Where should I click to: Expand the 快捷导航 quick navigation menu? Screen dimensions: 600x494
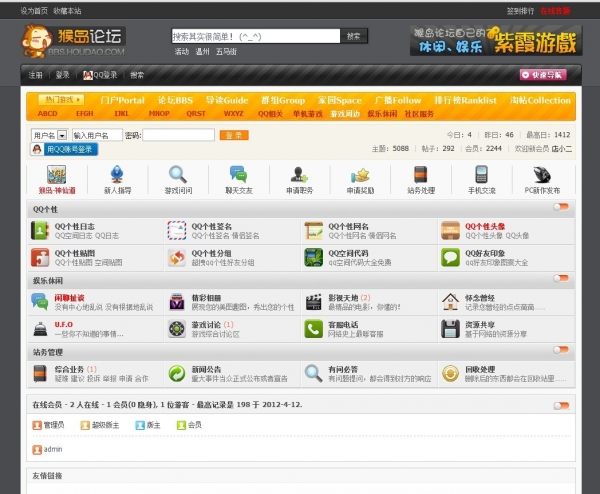coord(543,74)
